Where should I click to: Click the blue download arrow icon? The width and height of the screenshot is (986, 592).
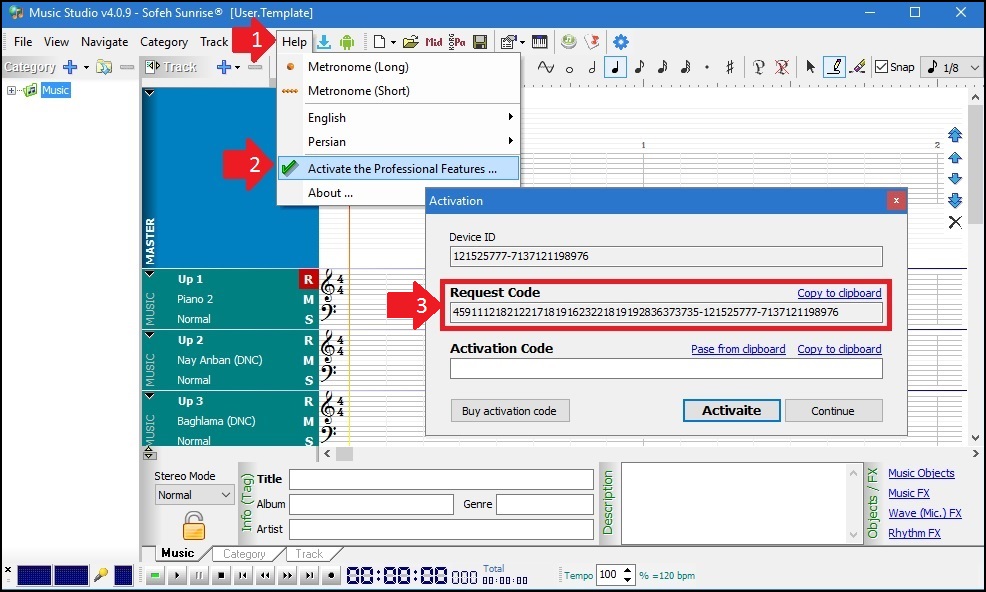324,42
